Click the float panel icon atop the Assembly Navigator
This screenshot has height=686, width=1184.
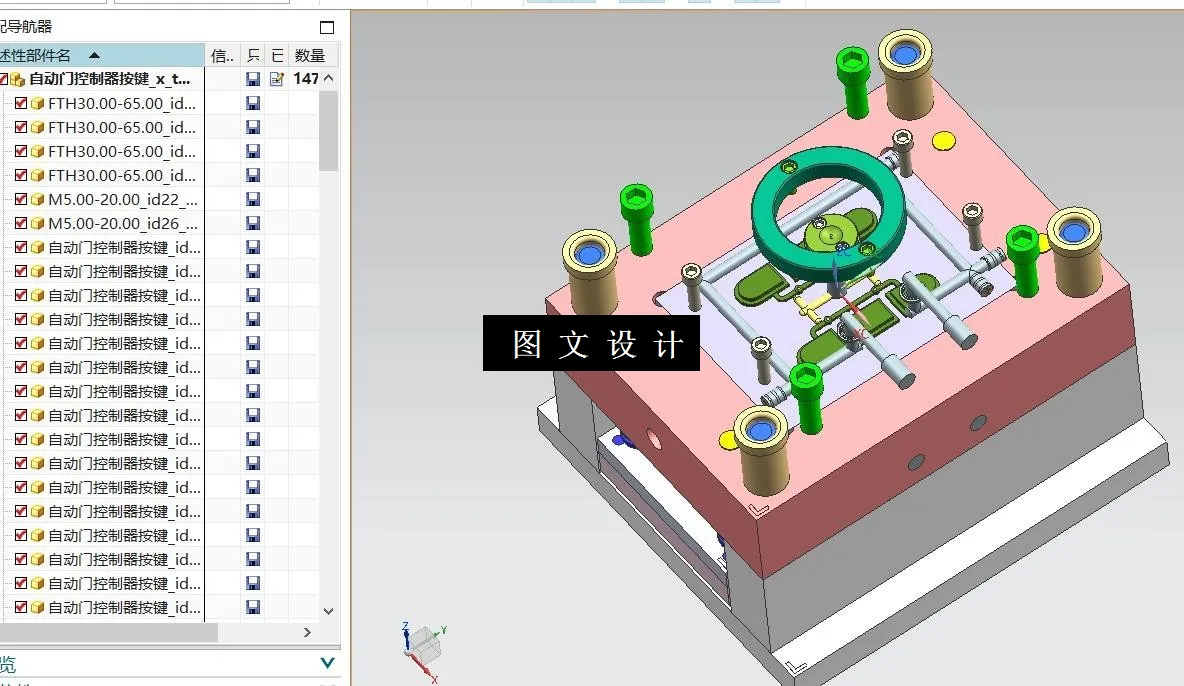(x=326, y=25)
